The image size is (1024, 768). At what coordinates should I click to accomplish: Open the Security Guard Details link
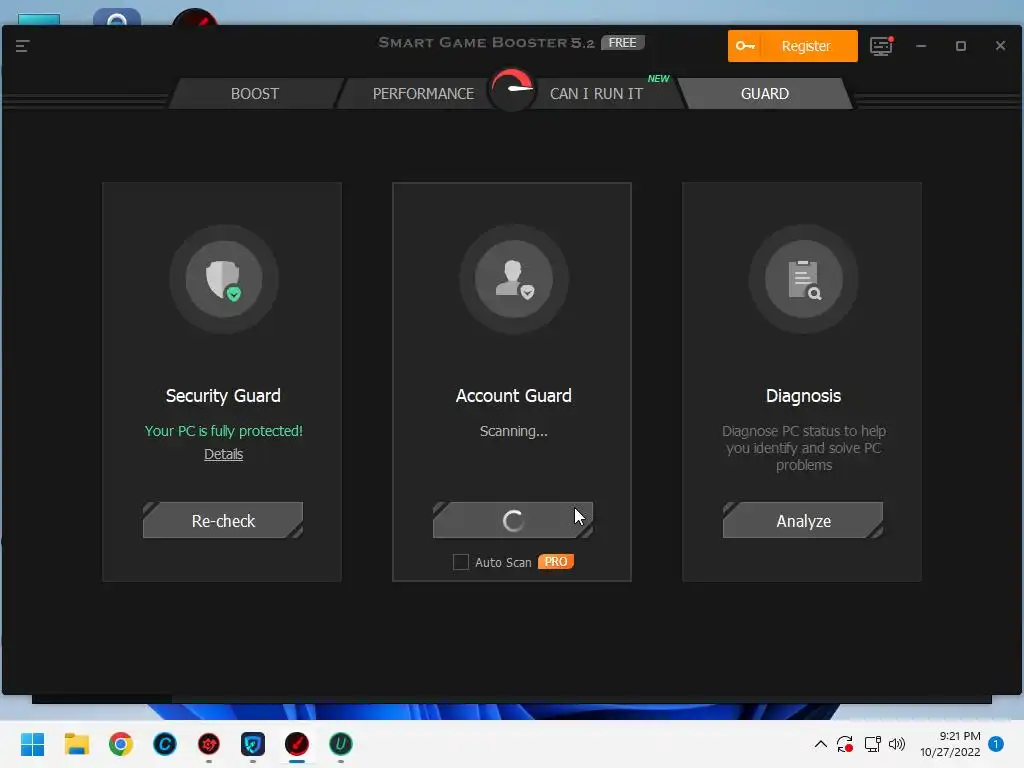[223, 454]
